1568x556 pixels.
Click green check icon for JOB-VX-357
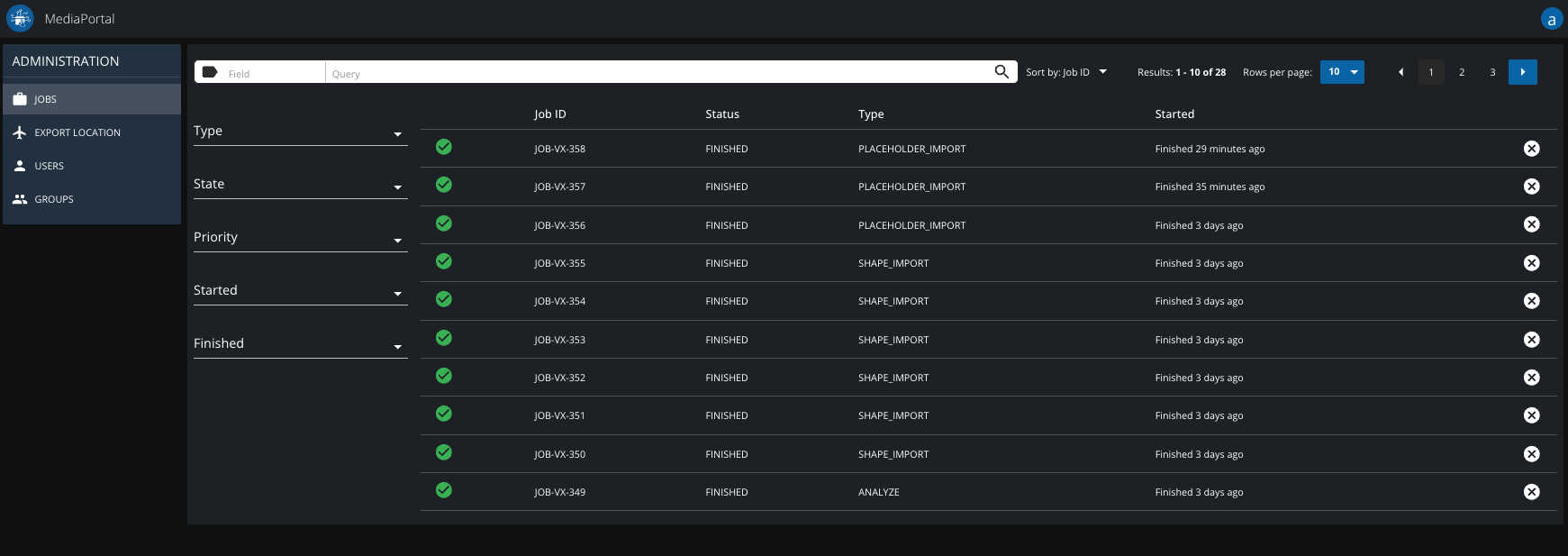pos(444,186)
